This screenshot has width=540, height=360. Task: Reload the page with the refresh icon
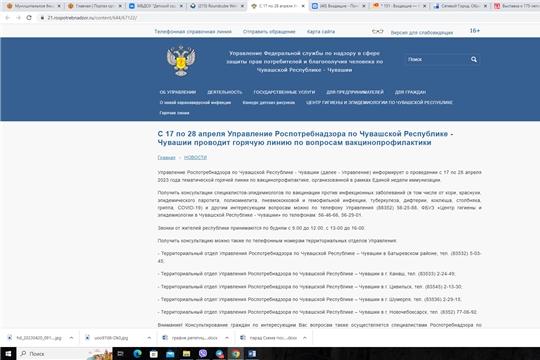(29, 18)
